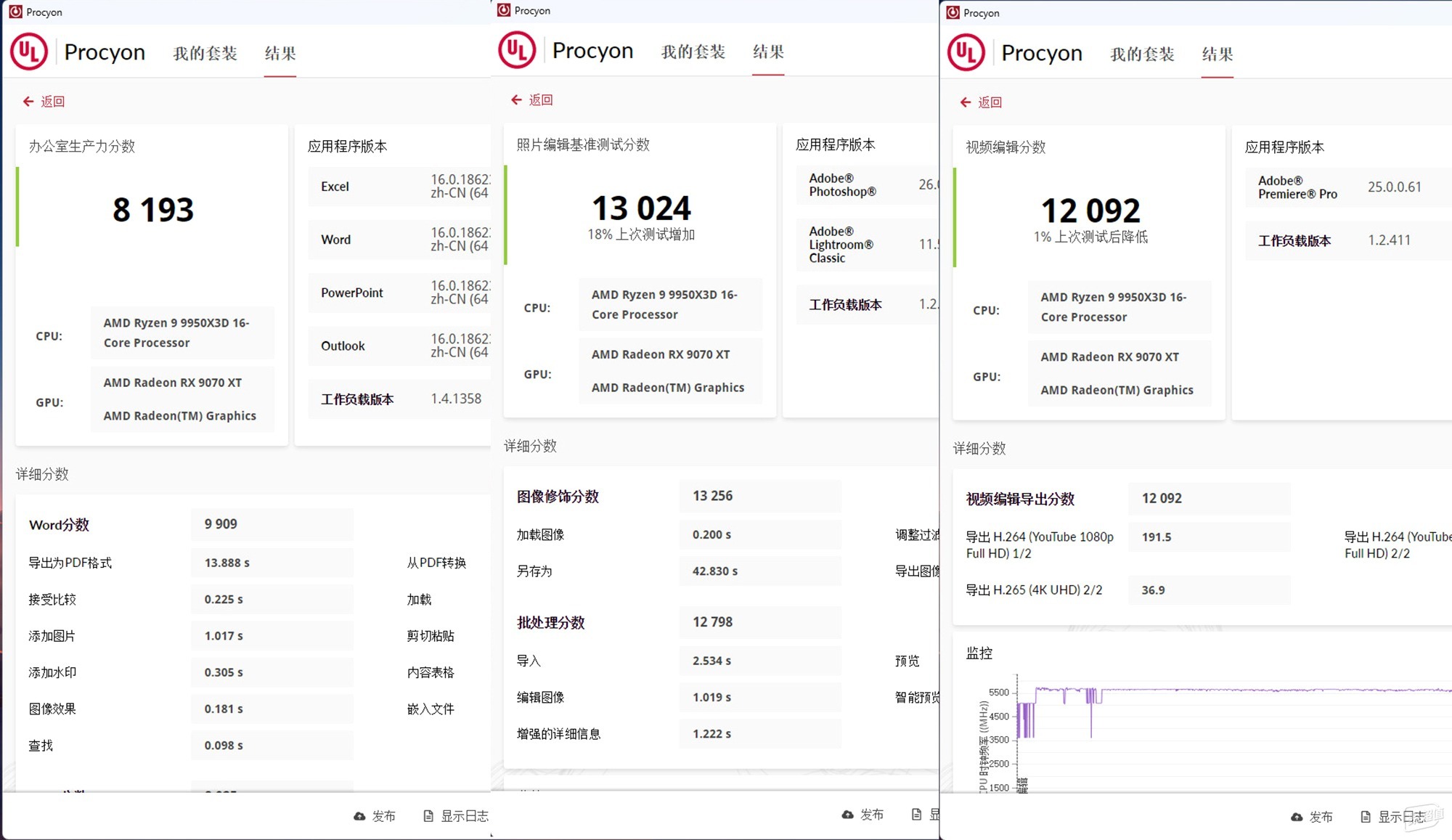This screenshot has height=840, width=1452.
Task: Click the photo editing score 13 024
Action: click(x=641, y=208)
